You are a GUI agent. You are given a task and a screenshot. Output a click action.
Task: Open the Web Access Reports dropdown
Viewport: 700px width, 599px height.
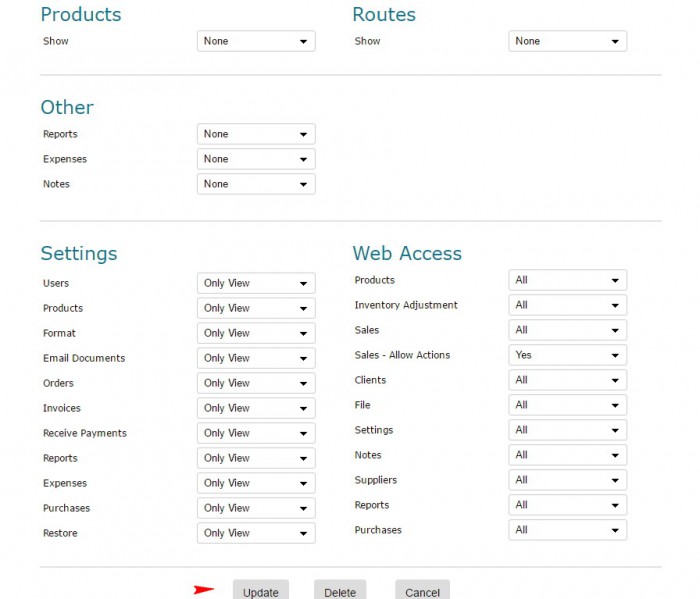click(x=567, y=505)
